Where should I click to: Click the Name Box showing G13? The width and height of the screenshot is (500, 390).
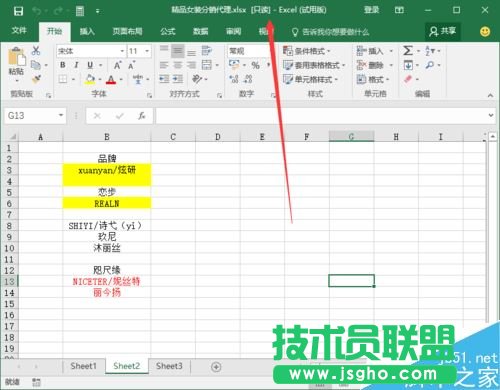point(35,116)
